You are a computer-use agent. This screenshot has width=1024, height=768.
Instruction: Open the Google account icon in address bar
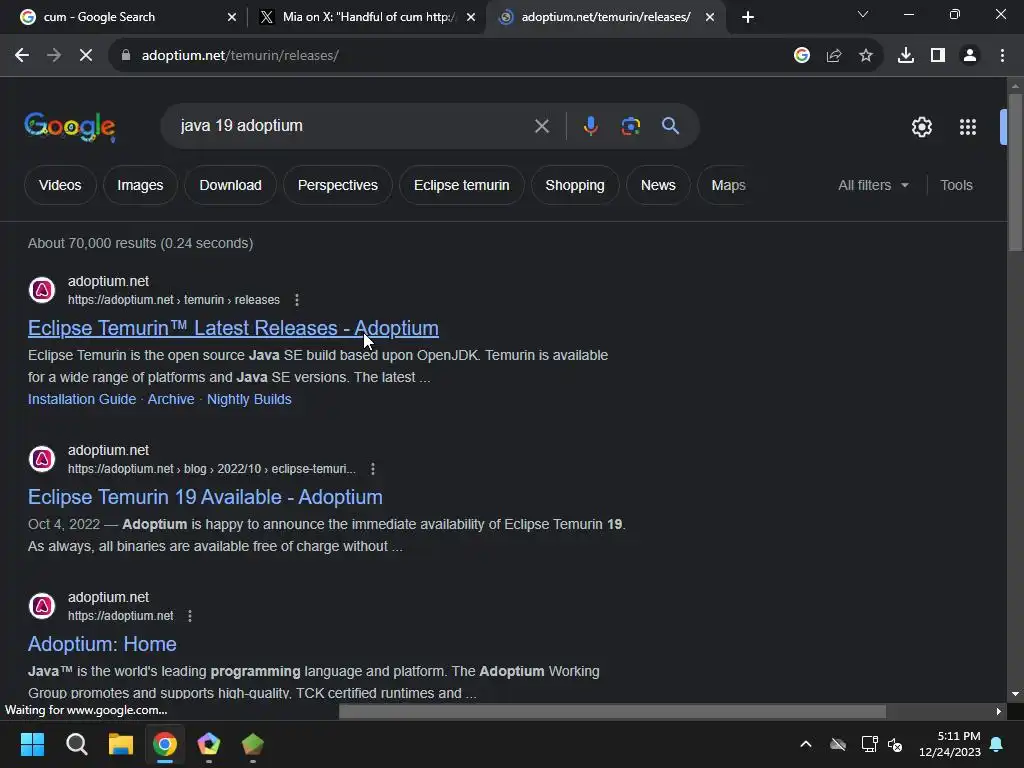[x=802, y=56]
